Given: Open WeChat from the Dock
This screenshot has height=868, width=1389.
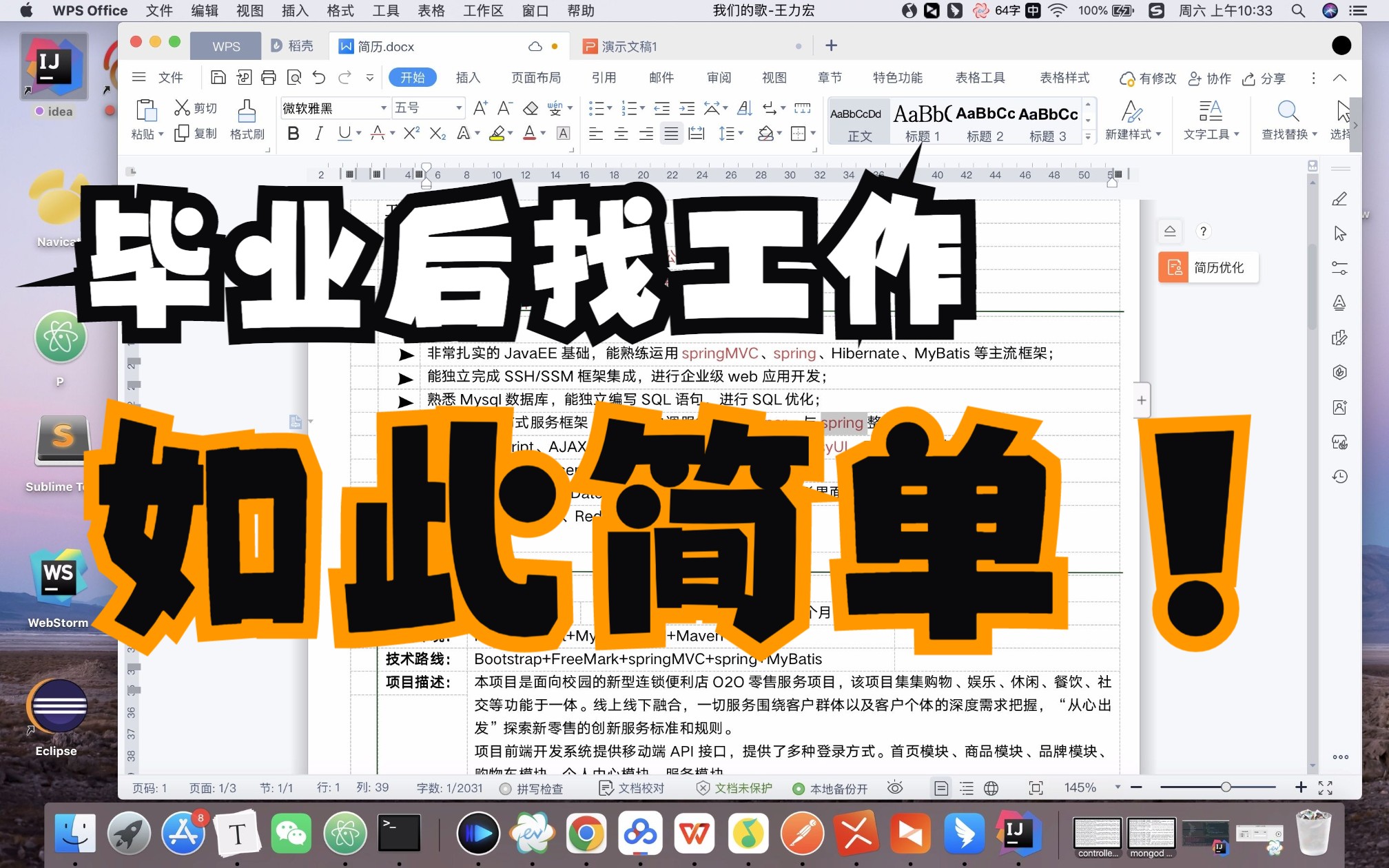Looking at the screenshot, I should (x=291, y=833).
